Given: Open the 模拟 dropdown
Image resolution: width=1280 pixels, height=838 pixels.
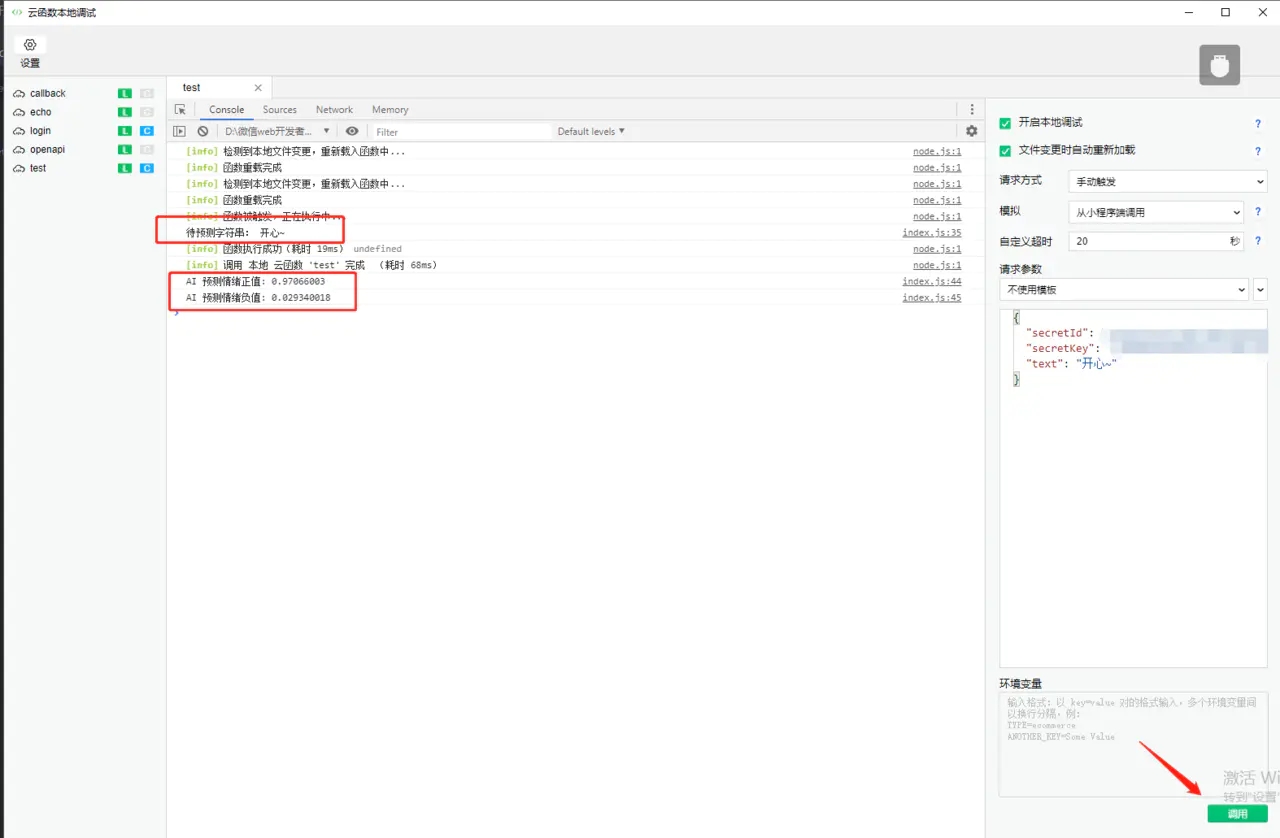Looking at the screenshot, I should [x=1156, y=212].
